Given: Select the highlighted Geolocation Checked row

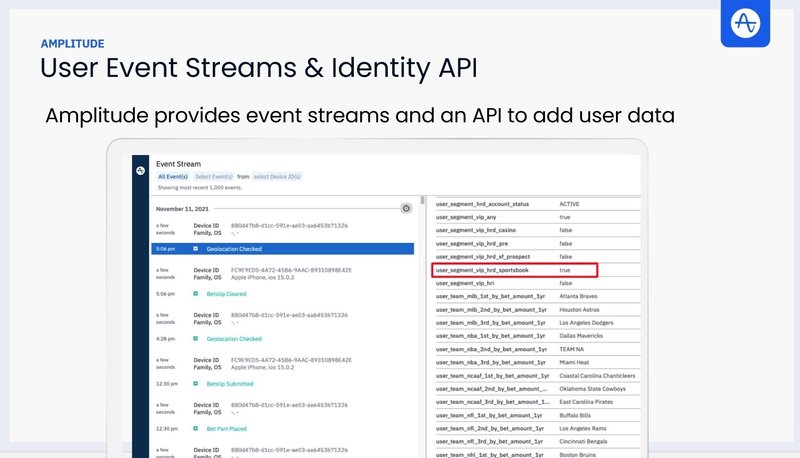Looking at the screenshot, I should [283, 249].
